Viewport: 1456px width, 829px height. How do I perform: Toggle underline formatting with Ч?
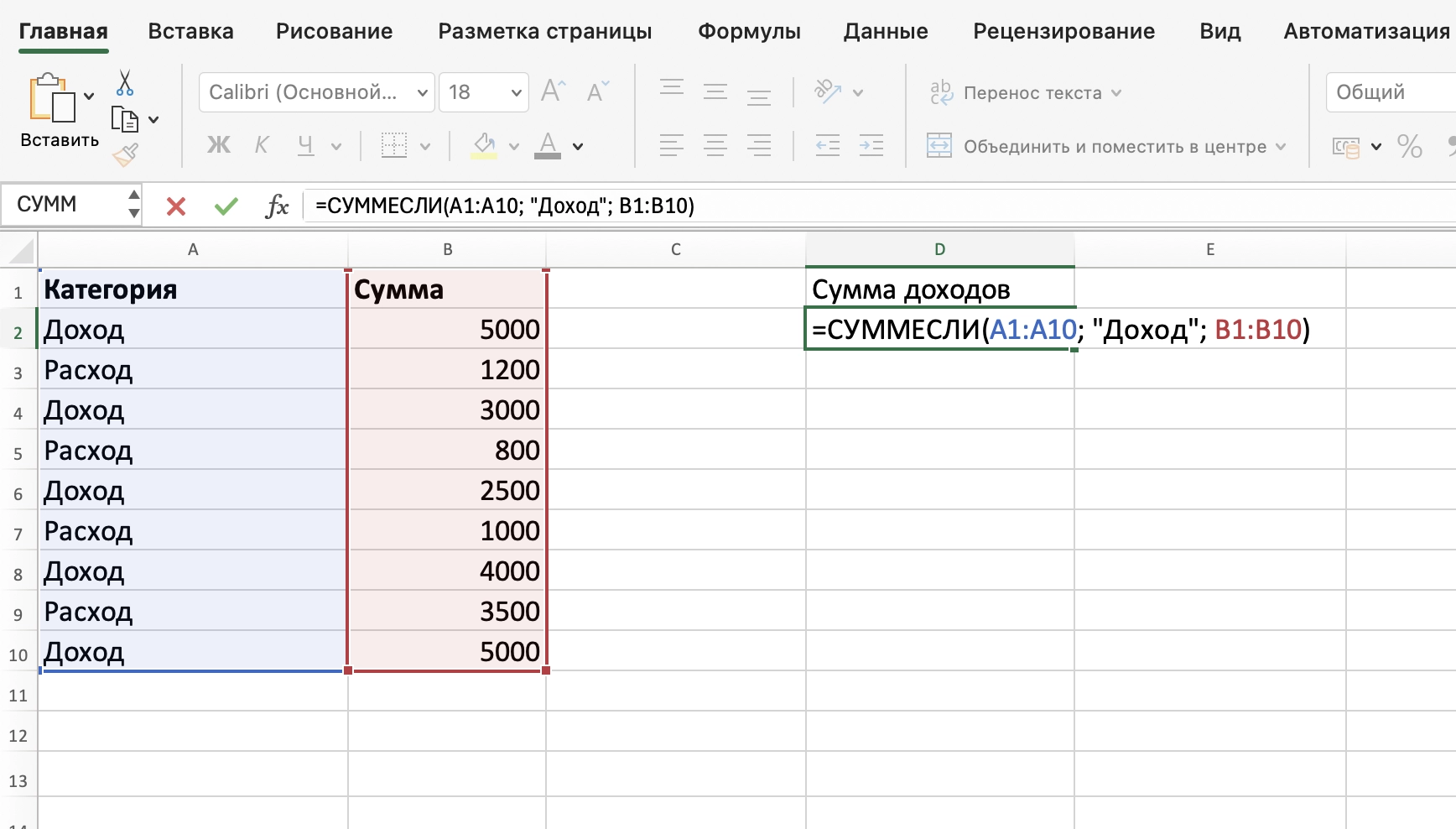pyautogui.click(x=304, y=145)
